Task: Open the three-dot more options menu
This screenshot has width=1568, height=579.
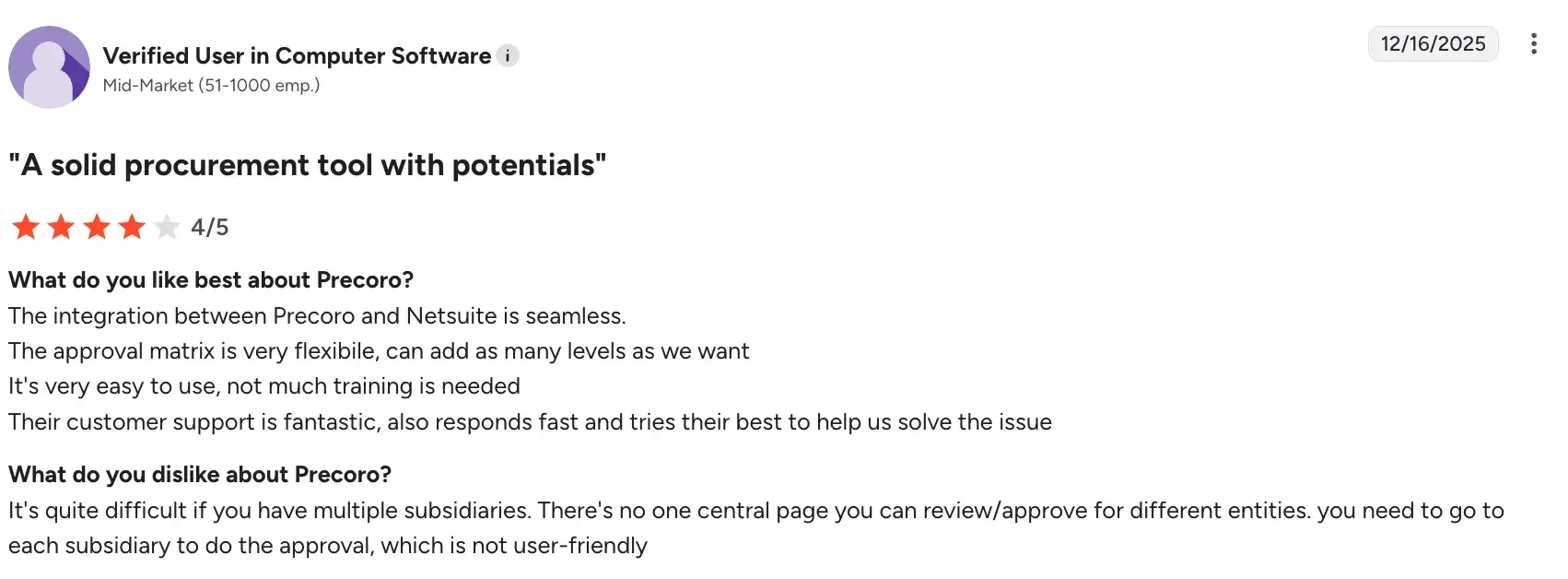Action: (1533, 44)
